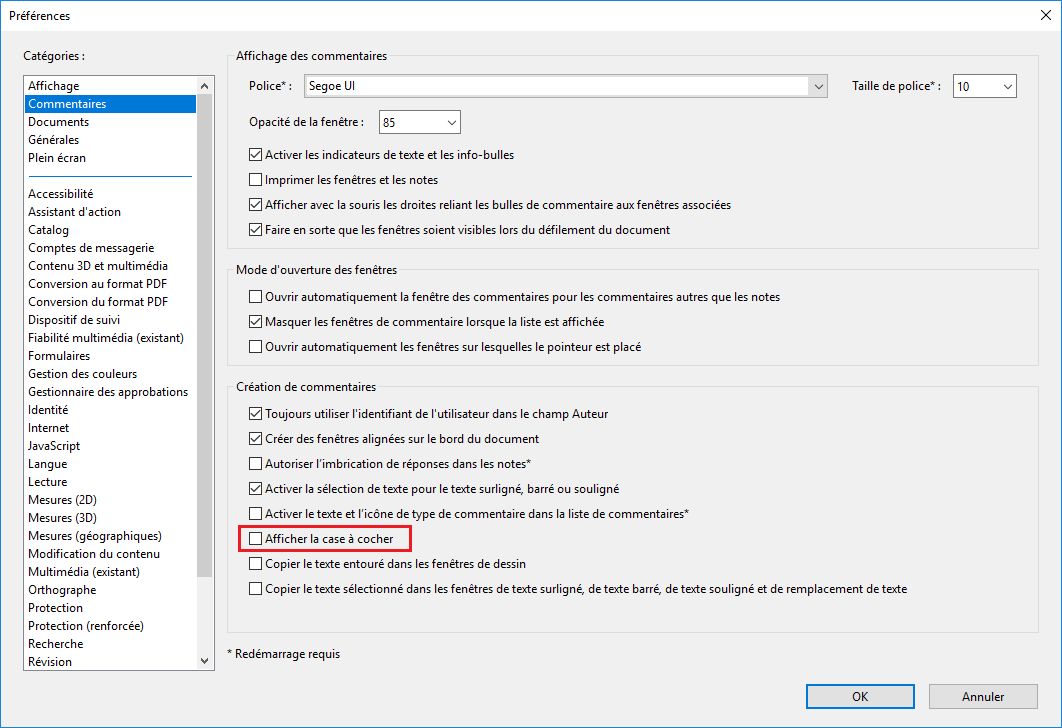The height and width of the screenshot is (728, 1062).
Task: Uncheck Créer des fenêtres alignées sur le bord
Action: [255, 439]
